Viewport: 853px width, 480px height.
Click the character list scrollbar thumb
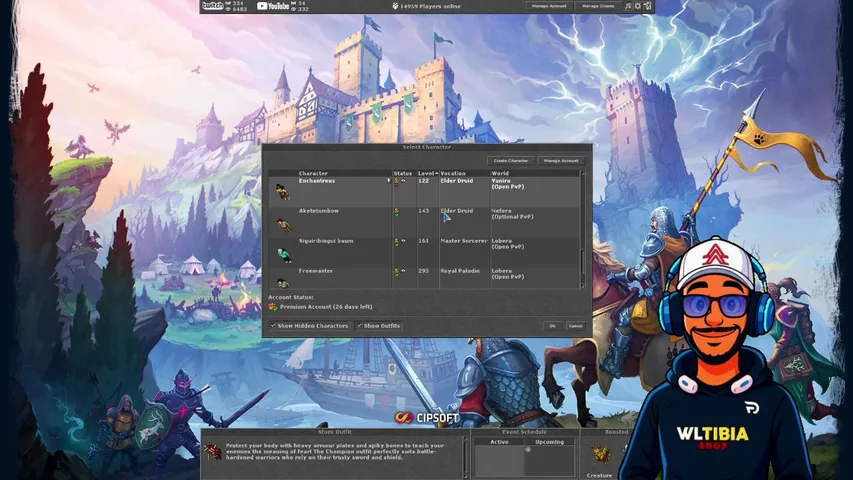click(583, 261)
